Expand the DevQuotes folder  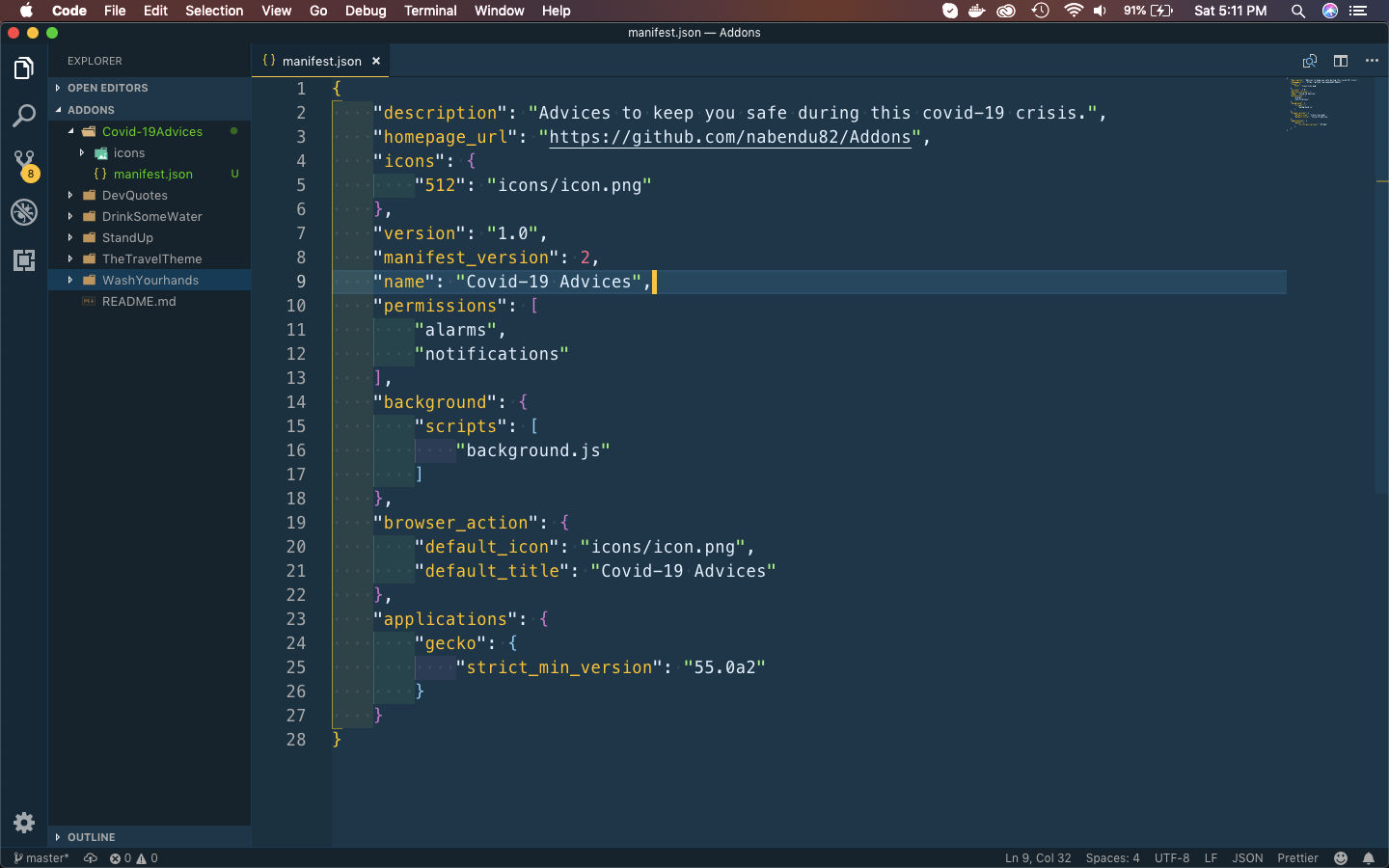pos(70,195)
